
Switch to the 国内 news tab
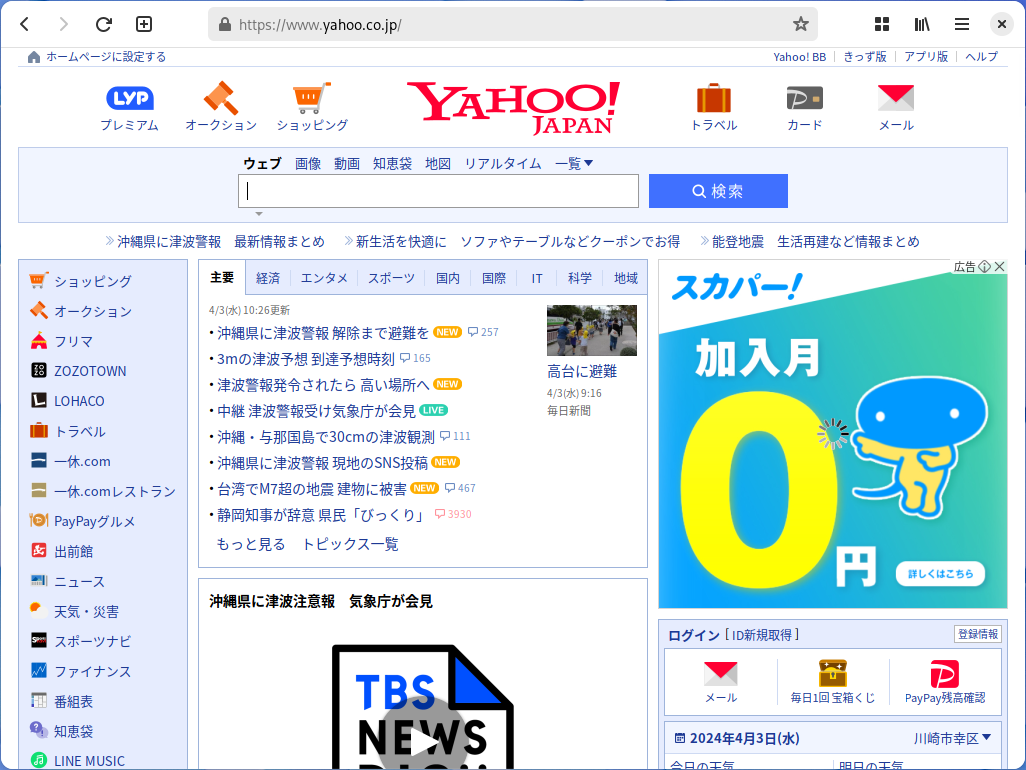point(448,278)
